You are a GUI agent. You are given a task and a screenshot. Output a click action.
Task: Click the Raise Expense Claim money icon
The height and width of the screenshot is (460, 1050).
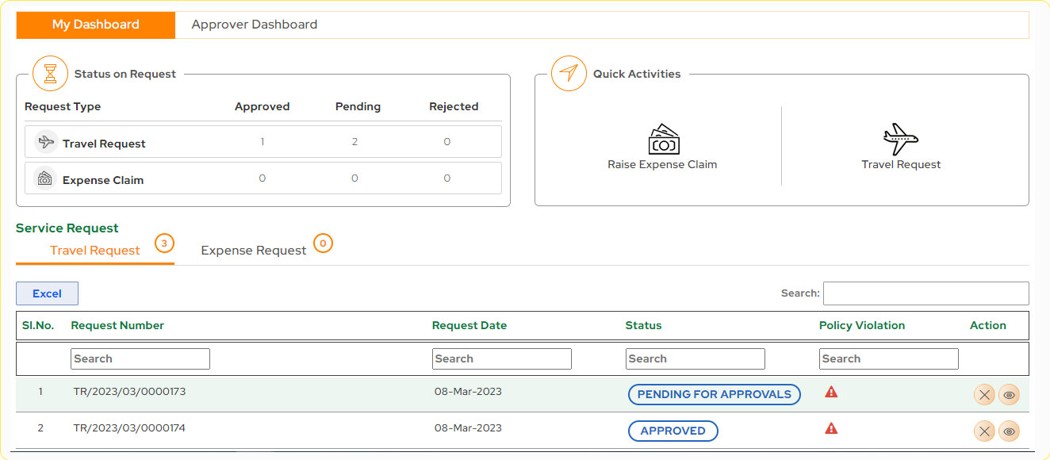pos(663,139)
